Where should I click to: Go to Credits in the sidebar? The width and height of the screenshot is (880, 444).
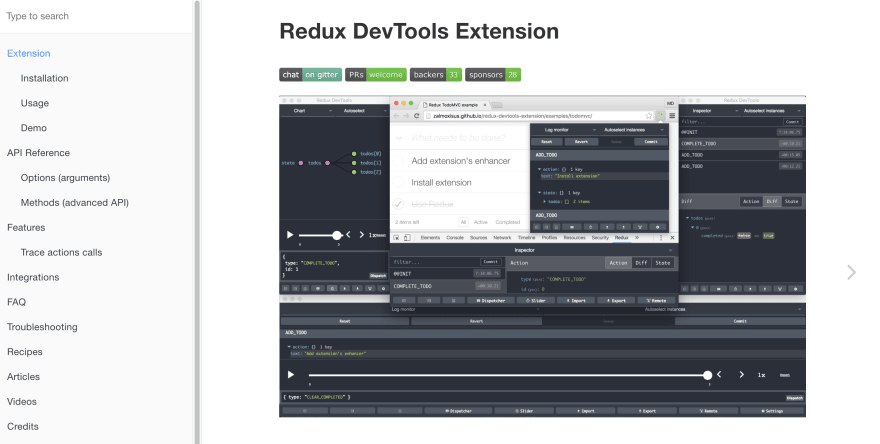[x=23, y=427]
